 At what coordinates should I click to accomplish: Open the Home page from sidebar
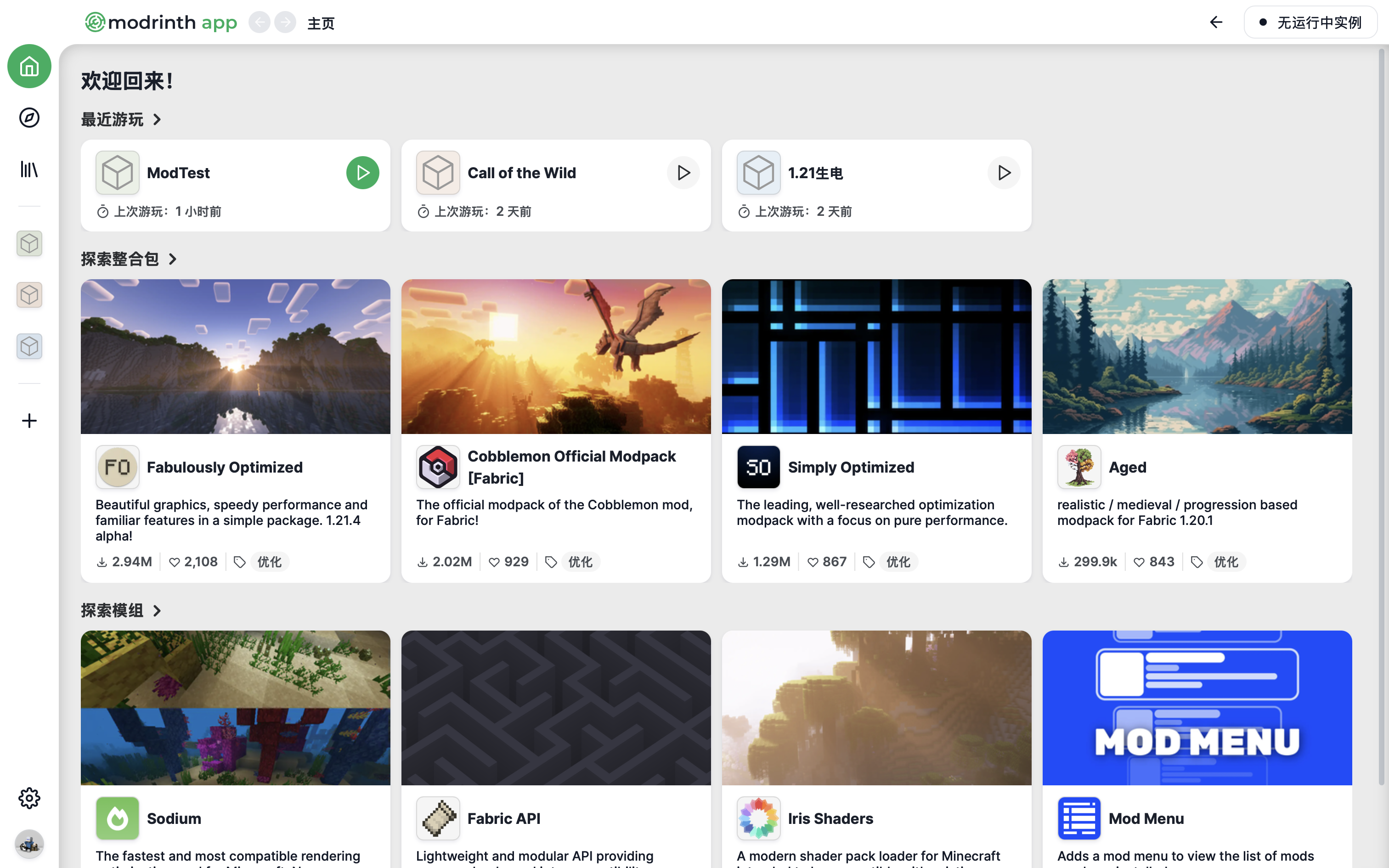pos(29,66)
